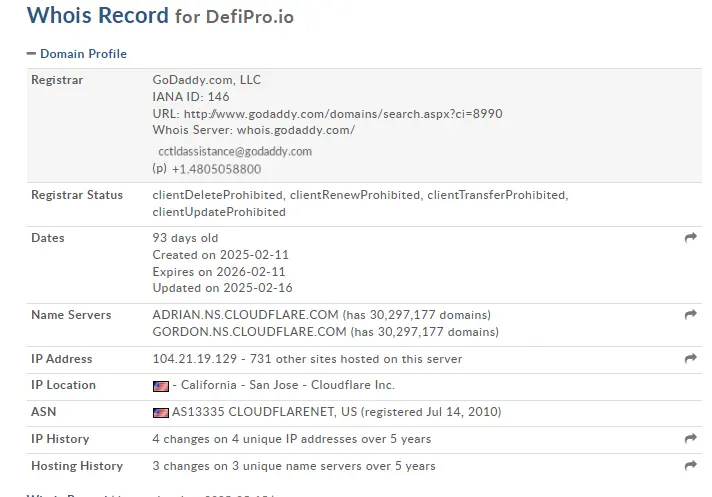Click the arrow icon in IP Address row
The height and width of the screenshot is (497, 712).
[x=690, y=359]
